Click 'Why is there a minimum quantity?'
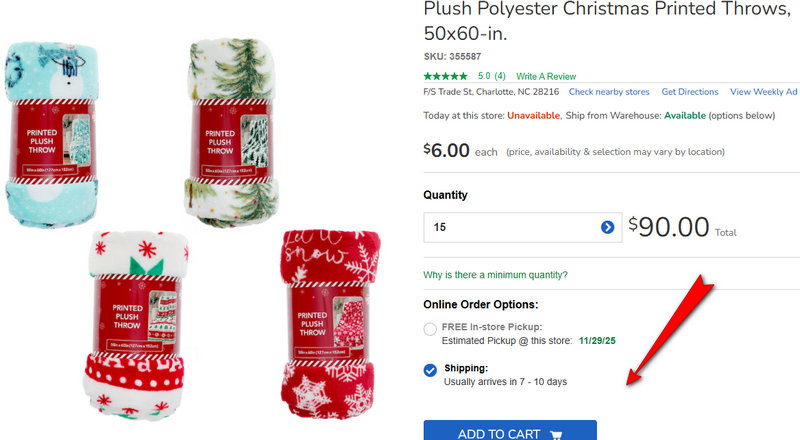Screen dimensions: 800x440 496,275
